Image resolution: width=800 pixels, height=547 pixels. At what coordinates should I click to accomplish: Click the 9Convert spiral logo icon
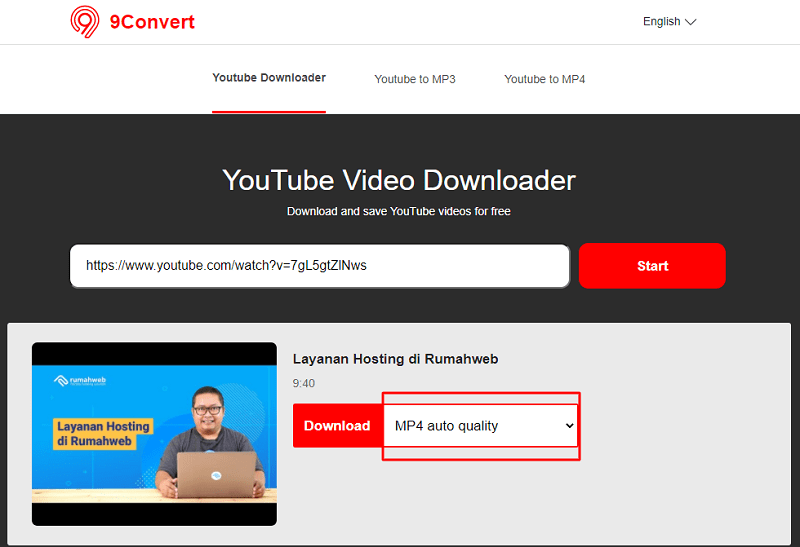[85, 21]
